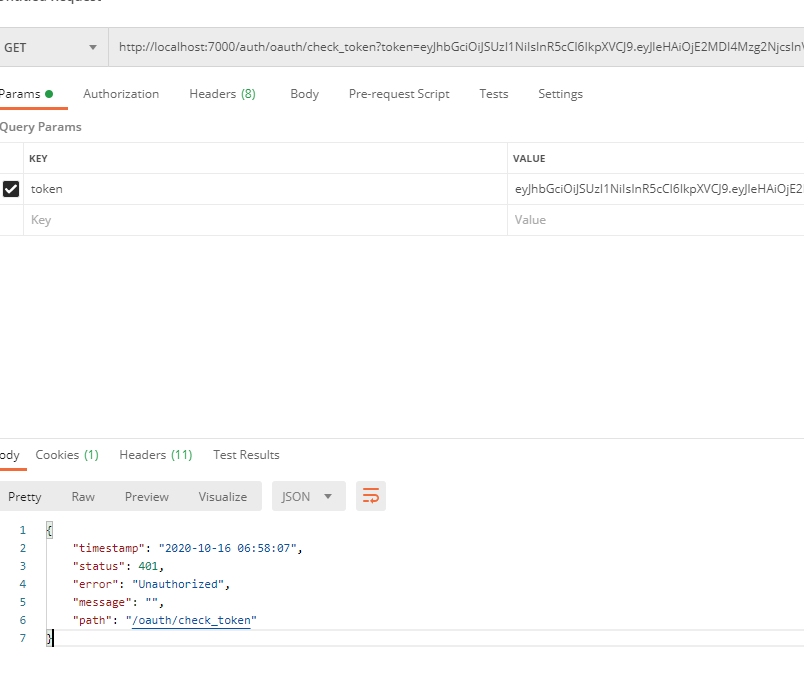The height and width of the screenshot is (676, 804).
Task: Switch to the Authorization tab
Action: [121, 94]
